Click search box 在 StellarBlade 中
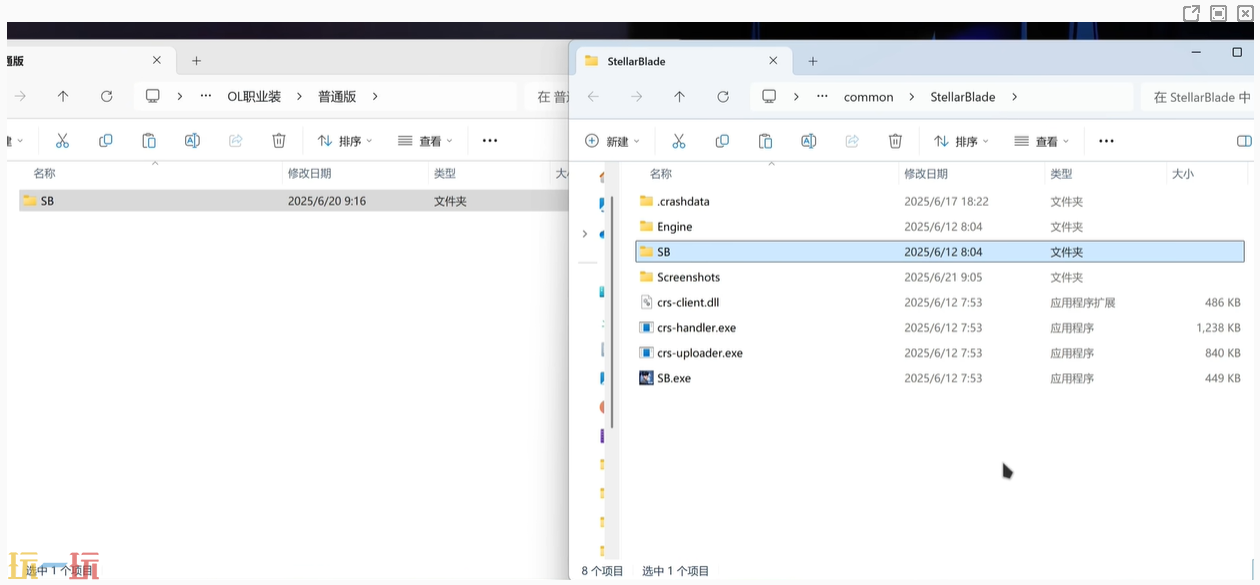 point(1196,97)
